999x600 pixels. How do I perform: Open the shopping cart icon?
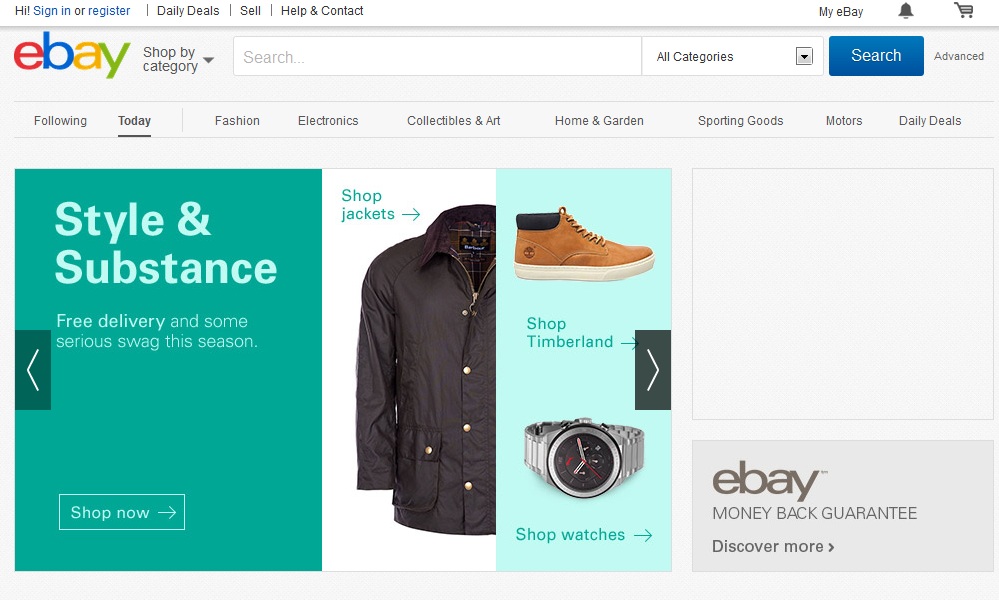[963, 10]
